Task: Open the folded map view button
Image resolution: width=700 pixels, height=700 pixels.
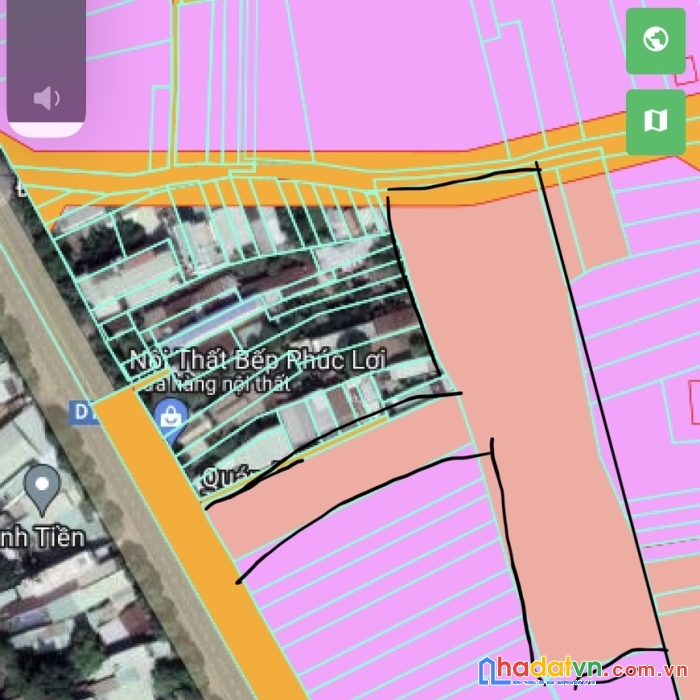Action: tap(655, 121)
